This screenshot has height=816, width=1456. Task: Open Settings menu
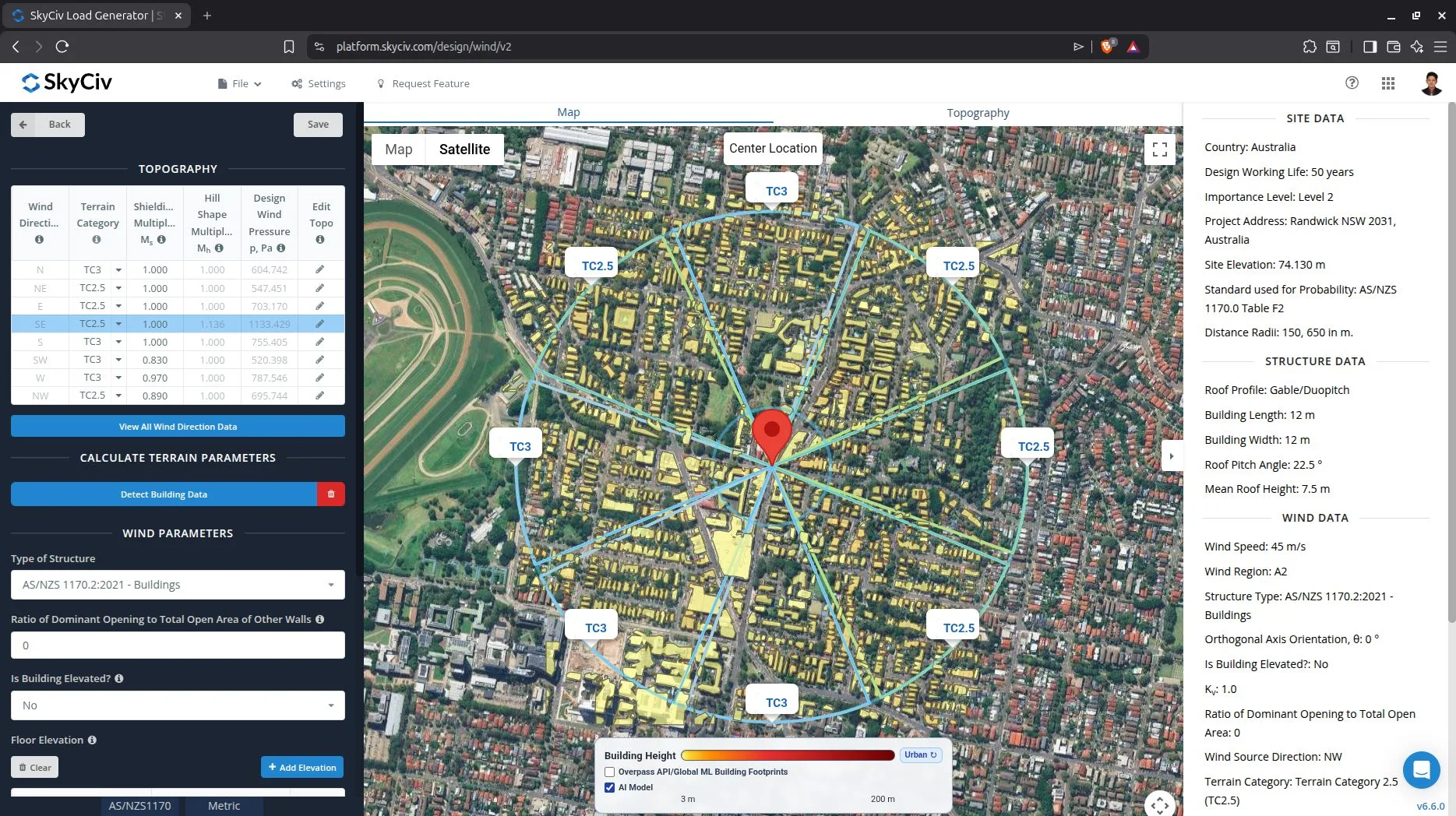pyautogui.click(x=319, y=83)
